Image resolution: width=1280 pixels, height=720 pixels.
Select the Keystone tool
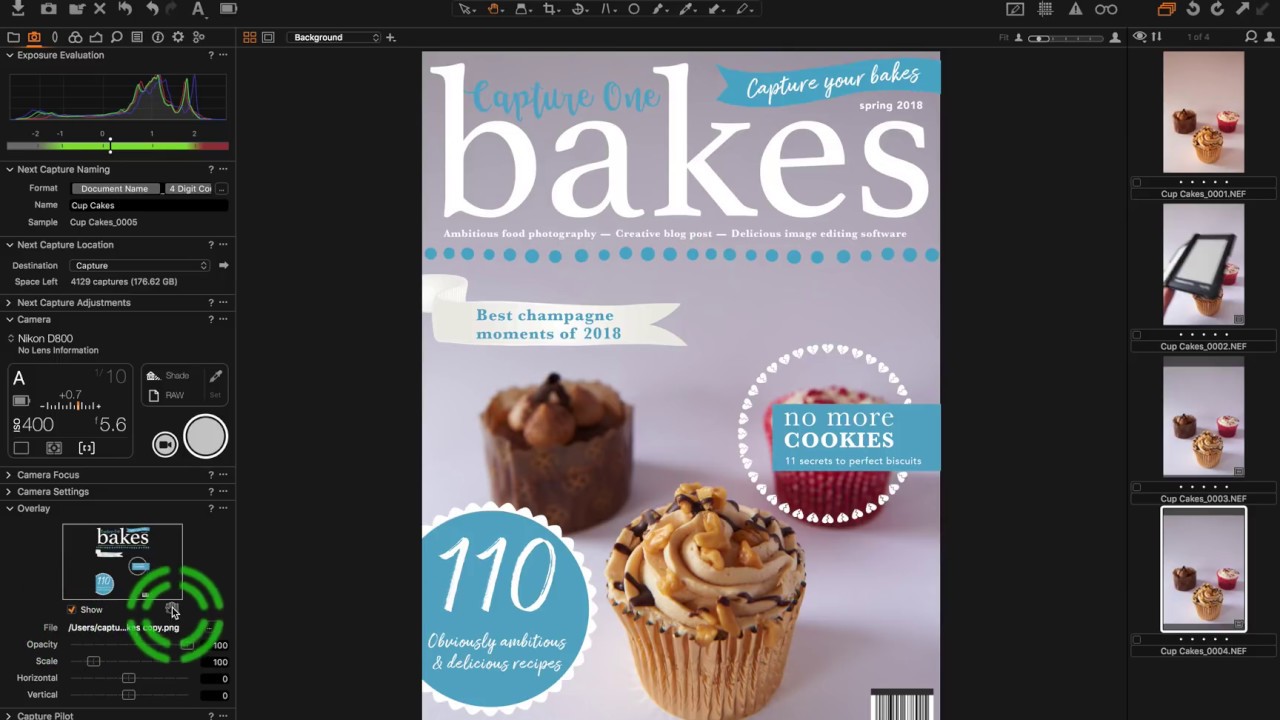point(608,9)
